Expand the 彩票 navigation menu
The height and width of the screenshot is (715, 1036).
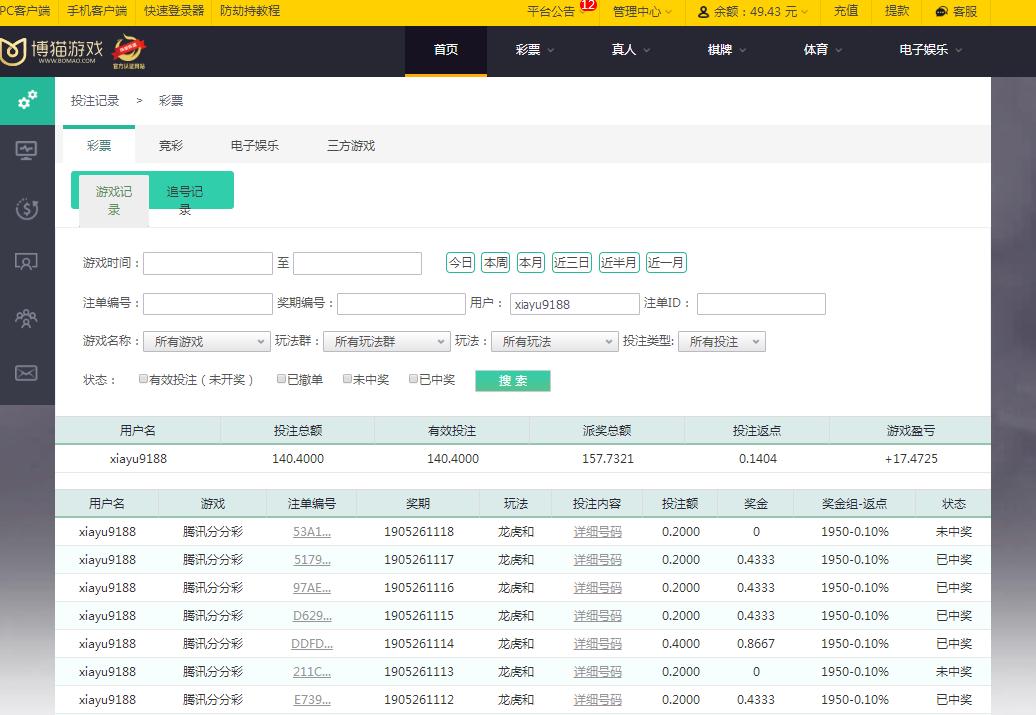(535, 50)
